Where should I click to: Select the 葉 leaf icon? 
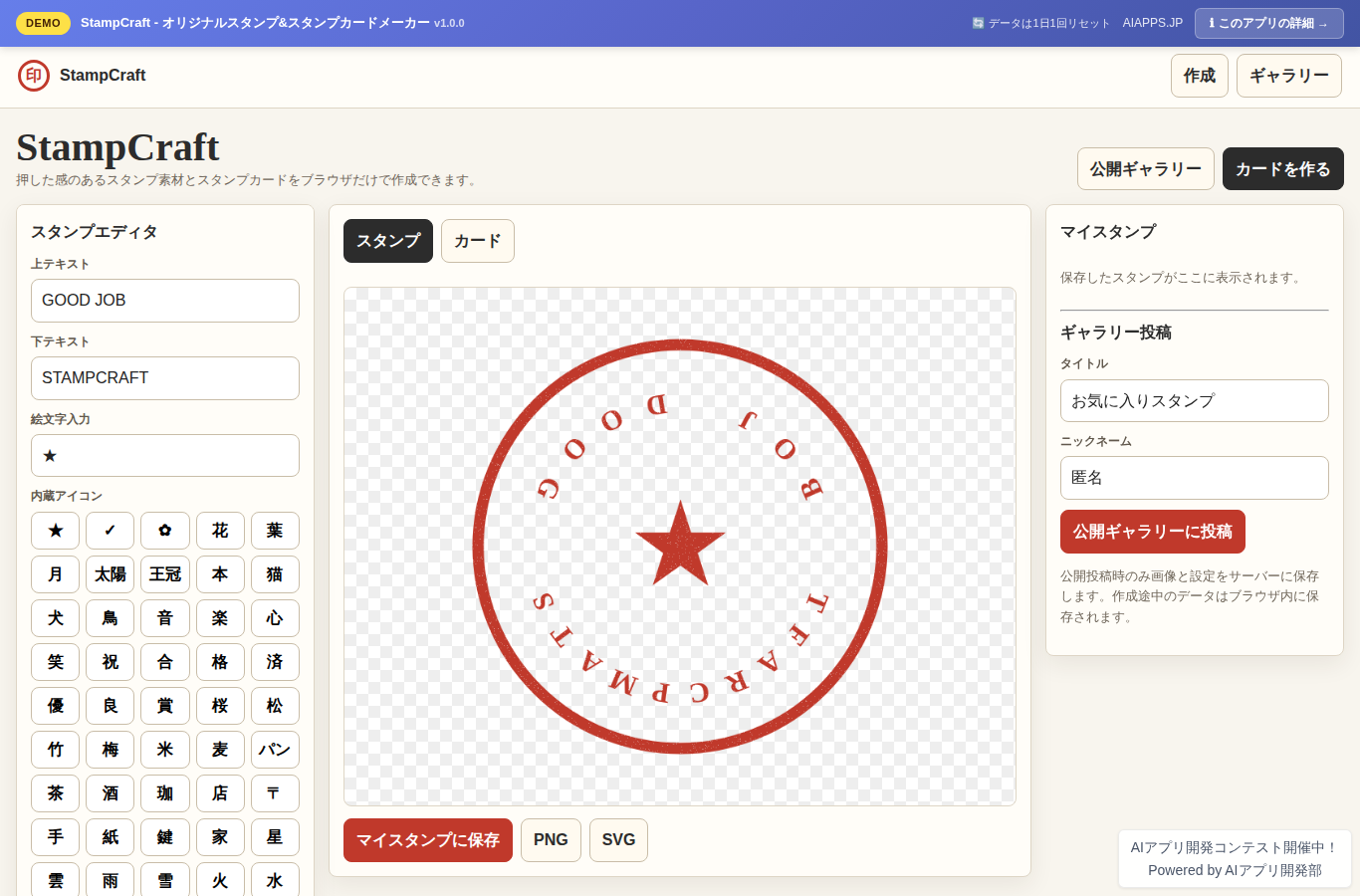tap(275, 531)
